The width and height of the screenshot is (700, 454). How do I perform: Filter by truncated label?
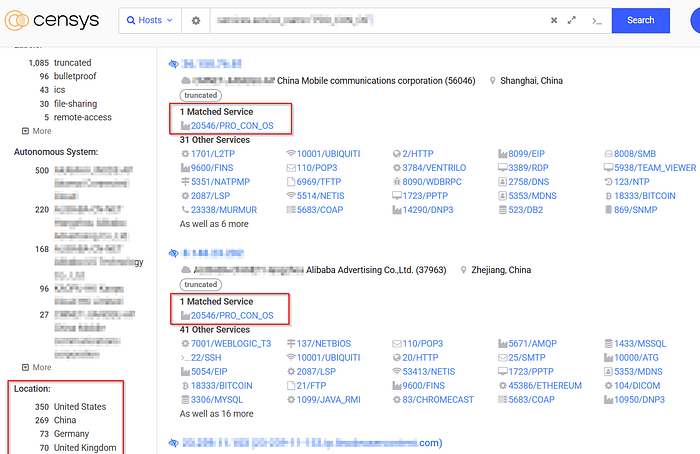(x=72, y=62)
